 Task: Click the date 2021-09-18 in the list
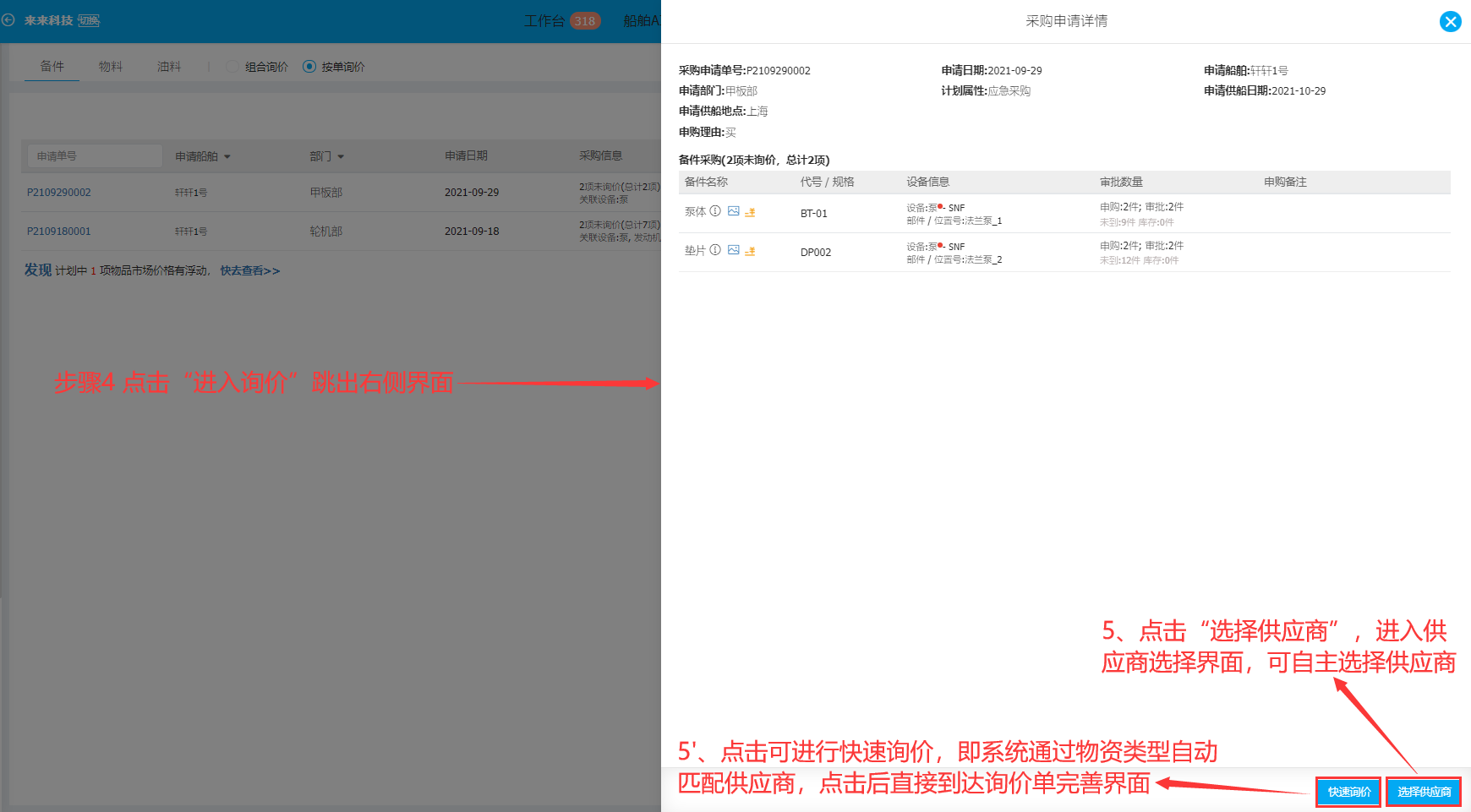pos(472,232)
